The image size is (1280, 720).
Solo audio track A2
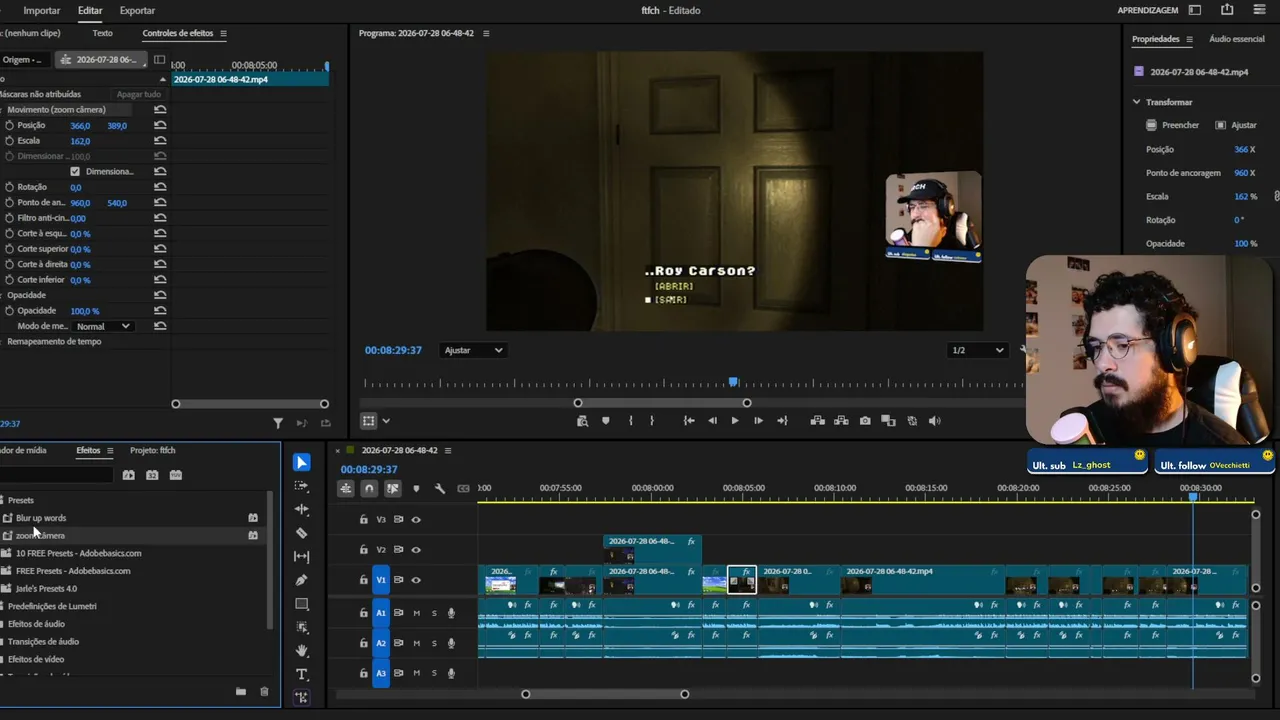[434, 643]
